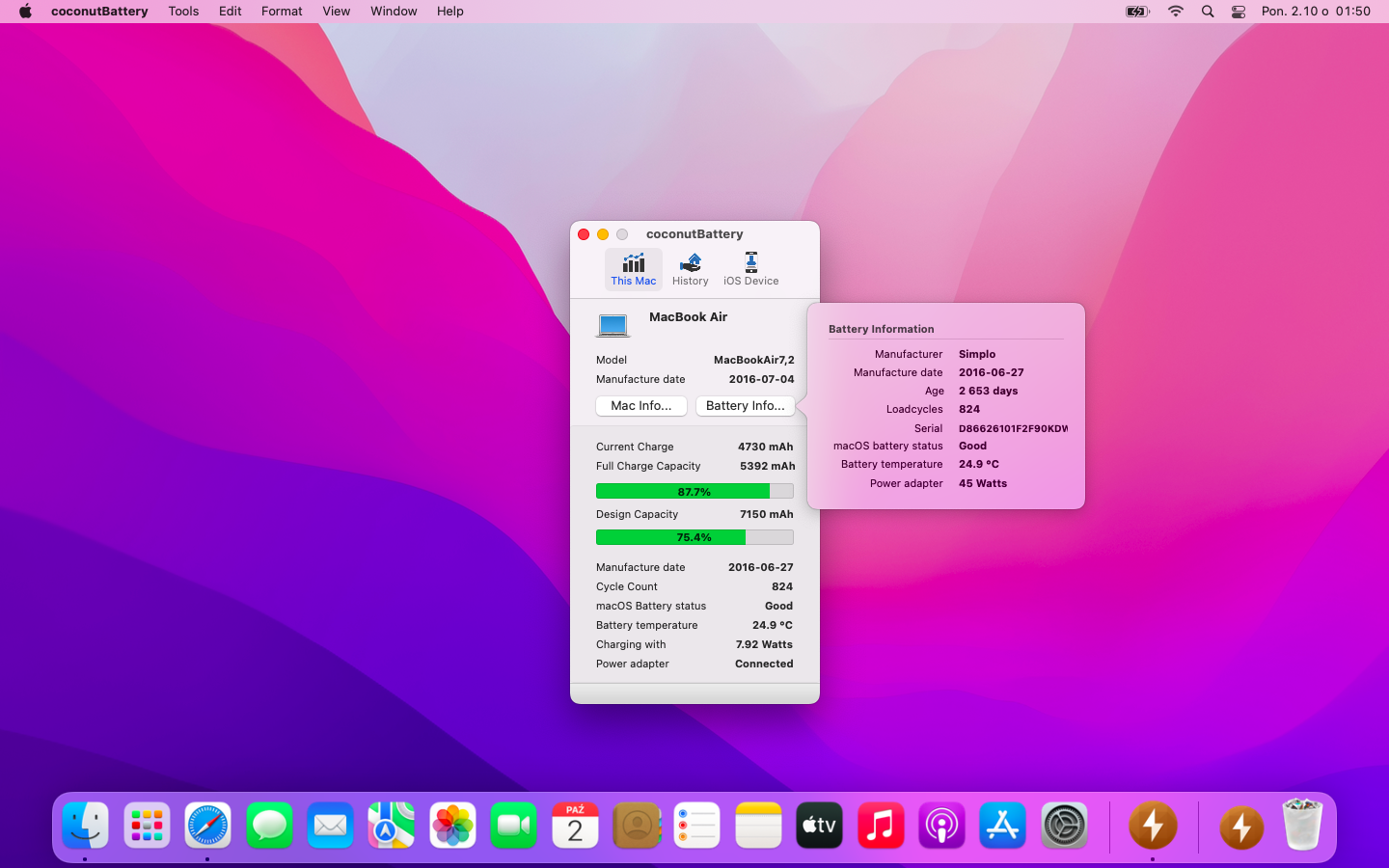Click the MacBookAir7,2 model value
The height and width of the screenshot is (868, 1389).
pos(754,360)
